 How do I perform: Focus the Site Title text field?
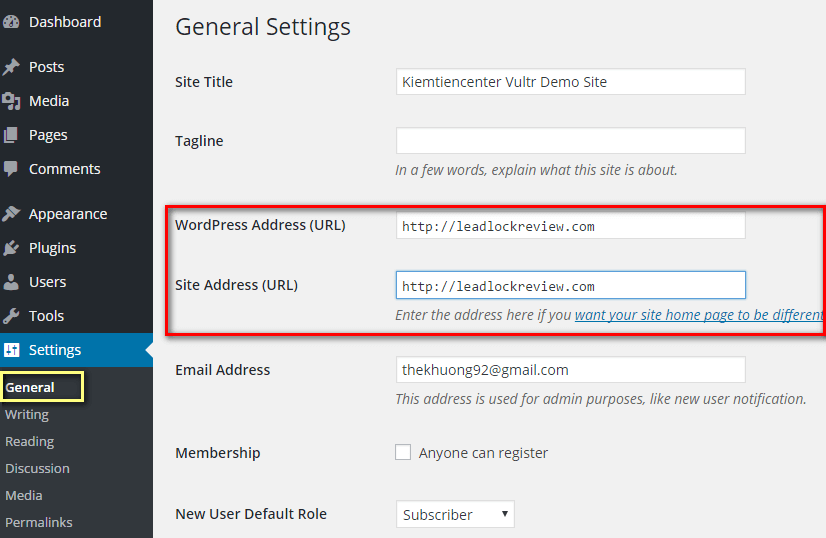point(571,82)
